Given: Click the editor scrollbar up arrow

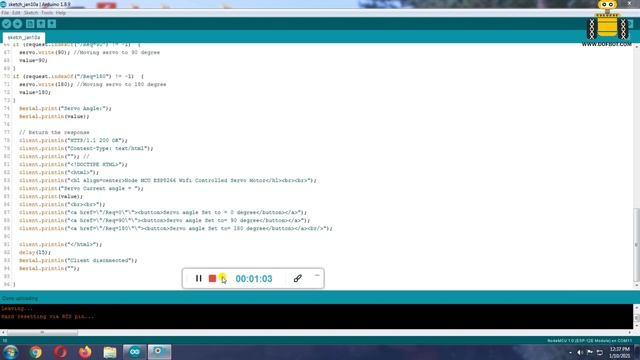Looking at the screenshot, I should 636,47.
